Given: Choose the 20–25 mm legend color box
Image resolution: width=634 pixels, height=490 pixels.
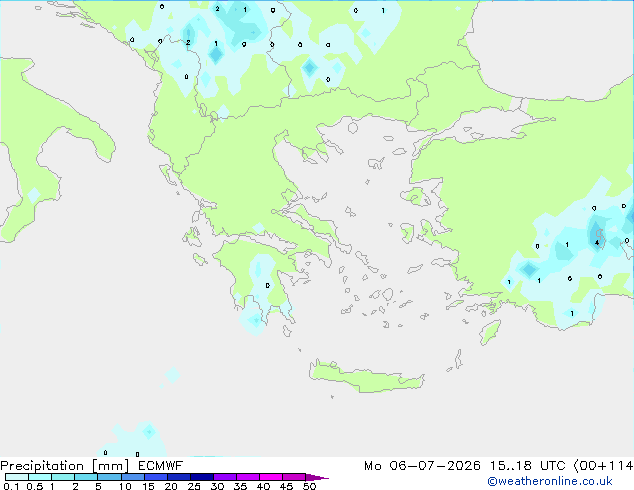Looking at the screenshot, I should [178, 477].
